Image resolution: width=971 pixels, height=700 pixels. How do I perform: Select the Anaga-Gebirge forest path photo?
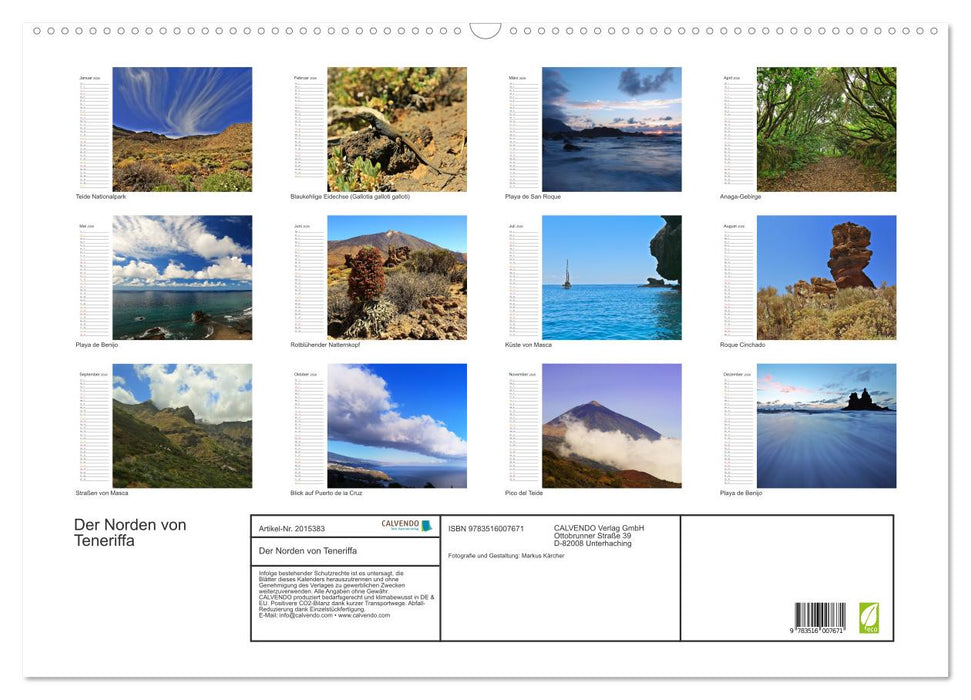point(826,129)
